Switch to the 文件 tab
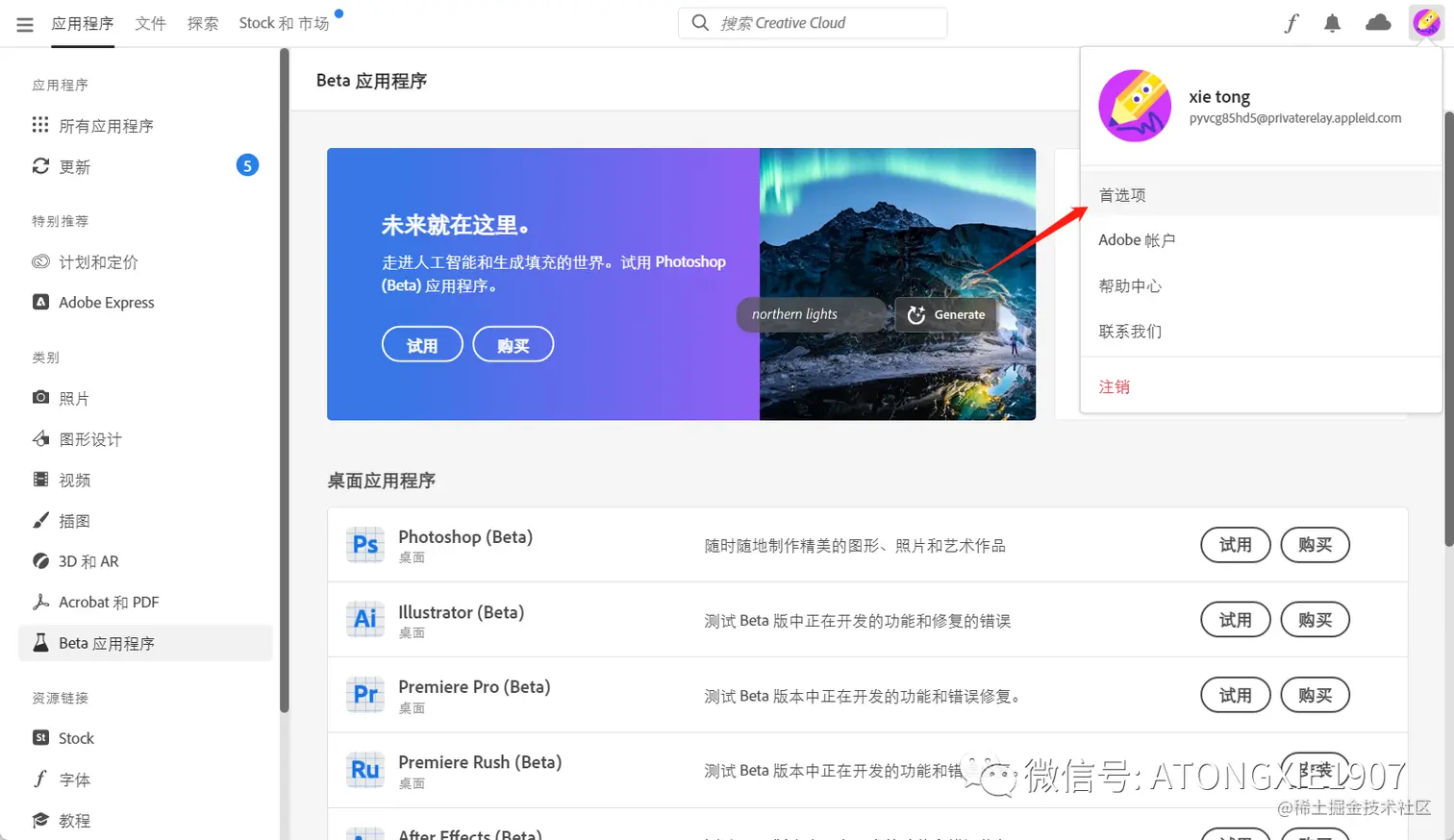The width and height of the screenshot is (1454, 840). point(150,23)
